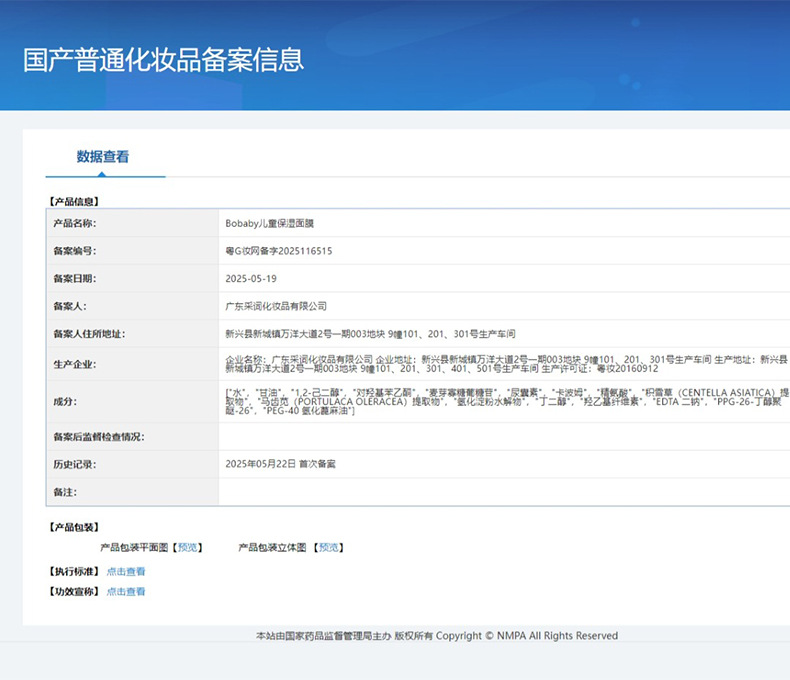Click filing date 2025-05-19

click(x=251, y=279)
